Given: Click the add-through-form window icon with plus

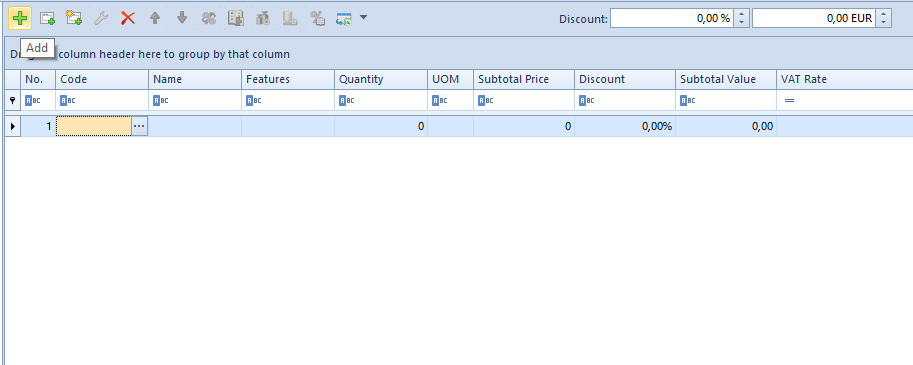Looking at the screenshot, I should 47,19.
